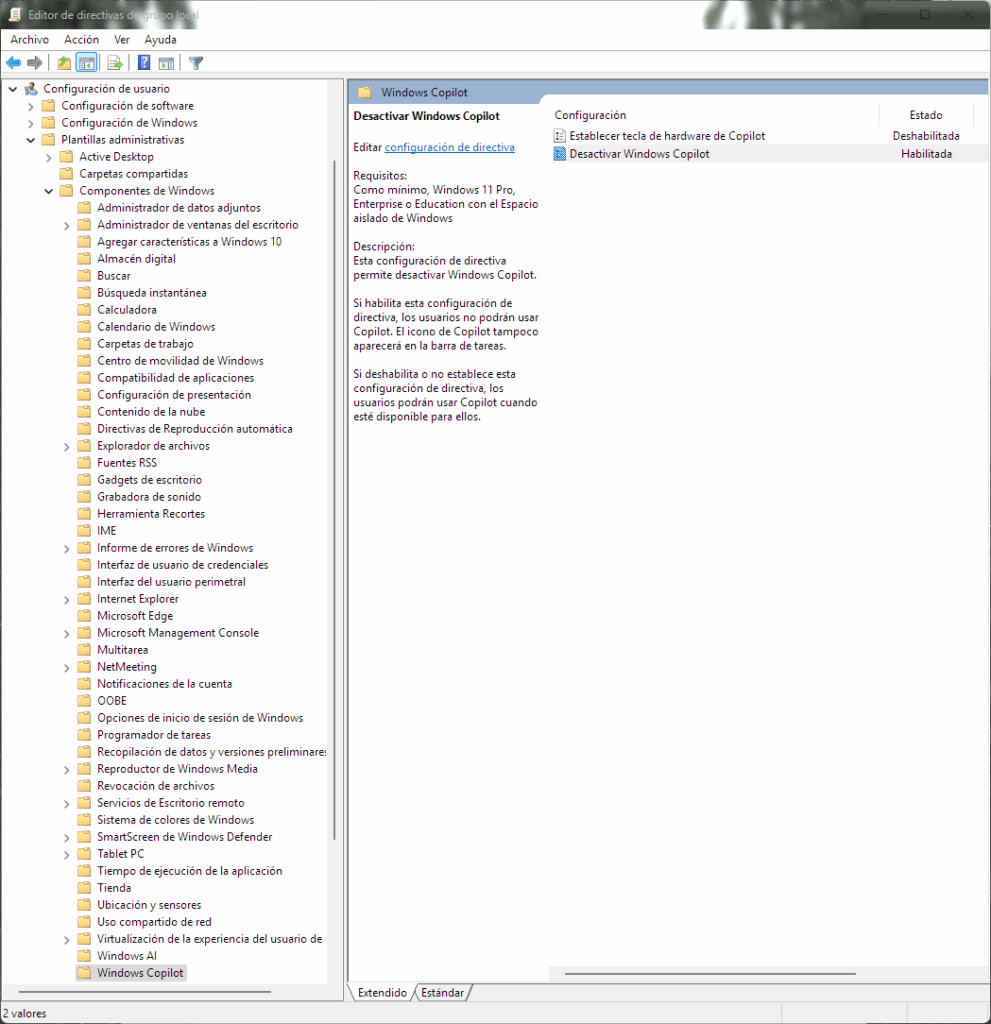Open the Ayuda menu
991x1024 pixels.
(161, 39)
